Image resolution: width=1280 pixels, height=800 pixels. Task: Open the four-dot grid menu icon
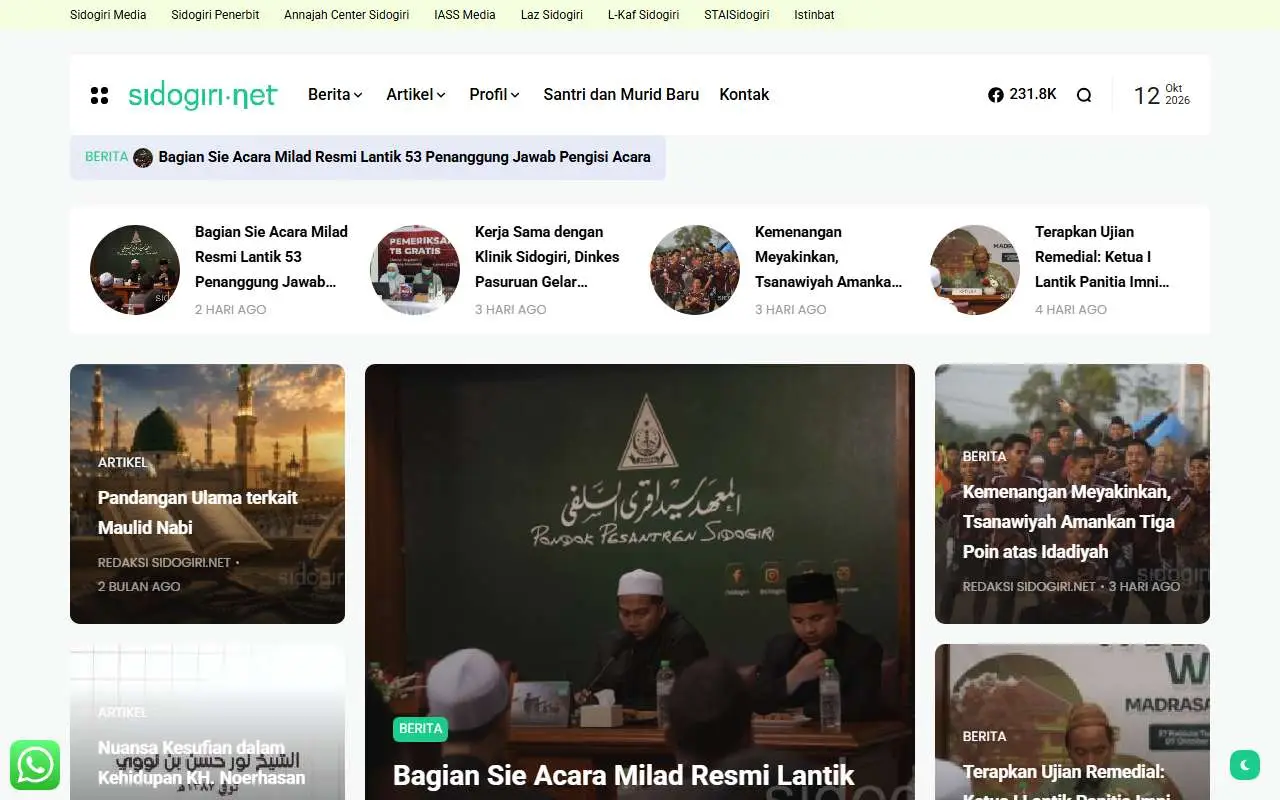(99, 95)
